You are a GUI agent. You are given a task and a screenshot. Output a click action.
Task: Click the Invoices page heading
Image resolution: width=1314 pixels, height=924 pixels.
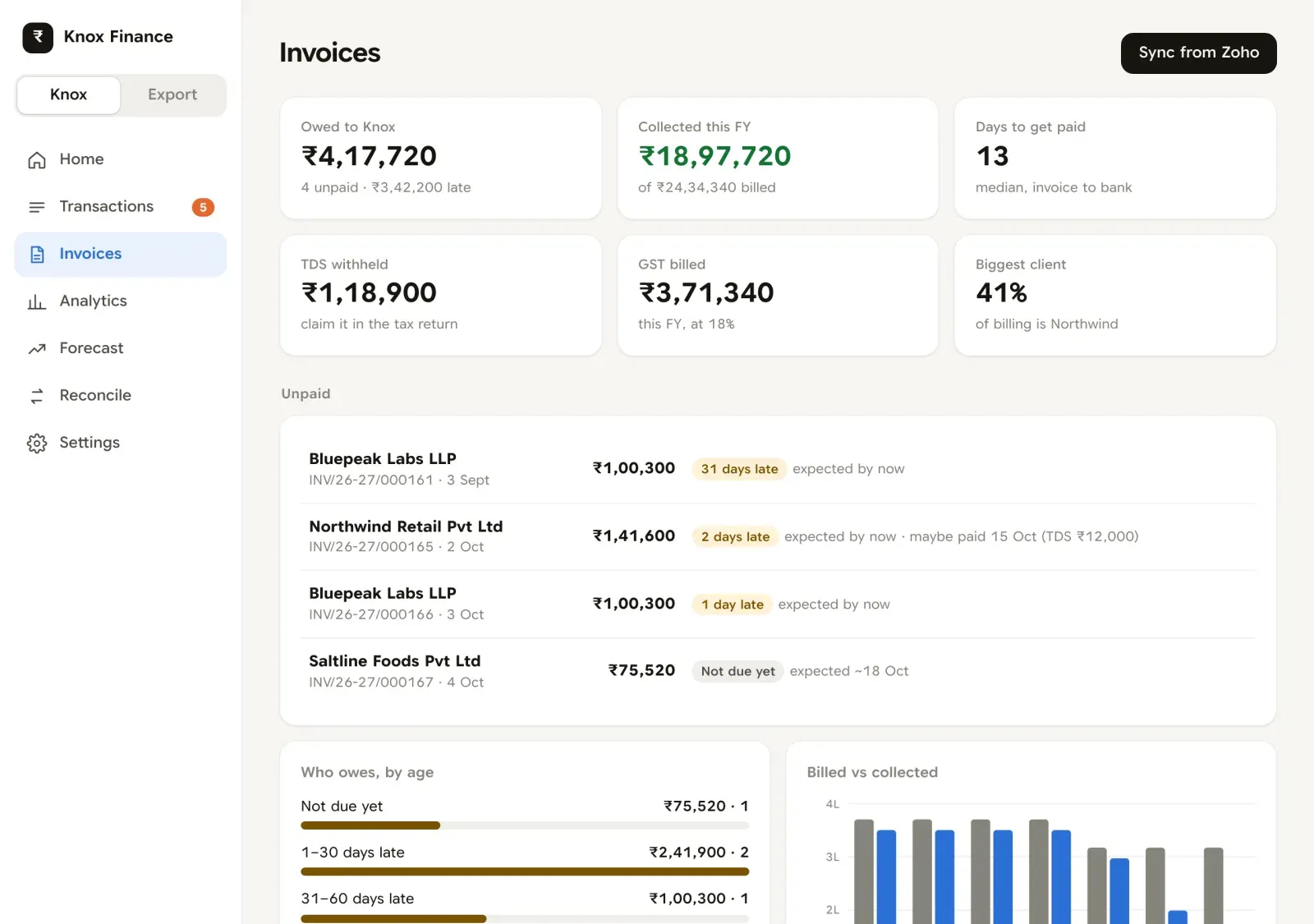[x=329, y=53]
